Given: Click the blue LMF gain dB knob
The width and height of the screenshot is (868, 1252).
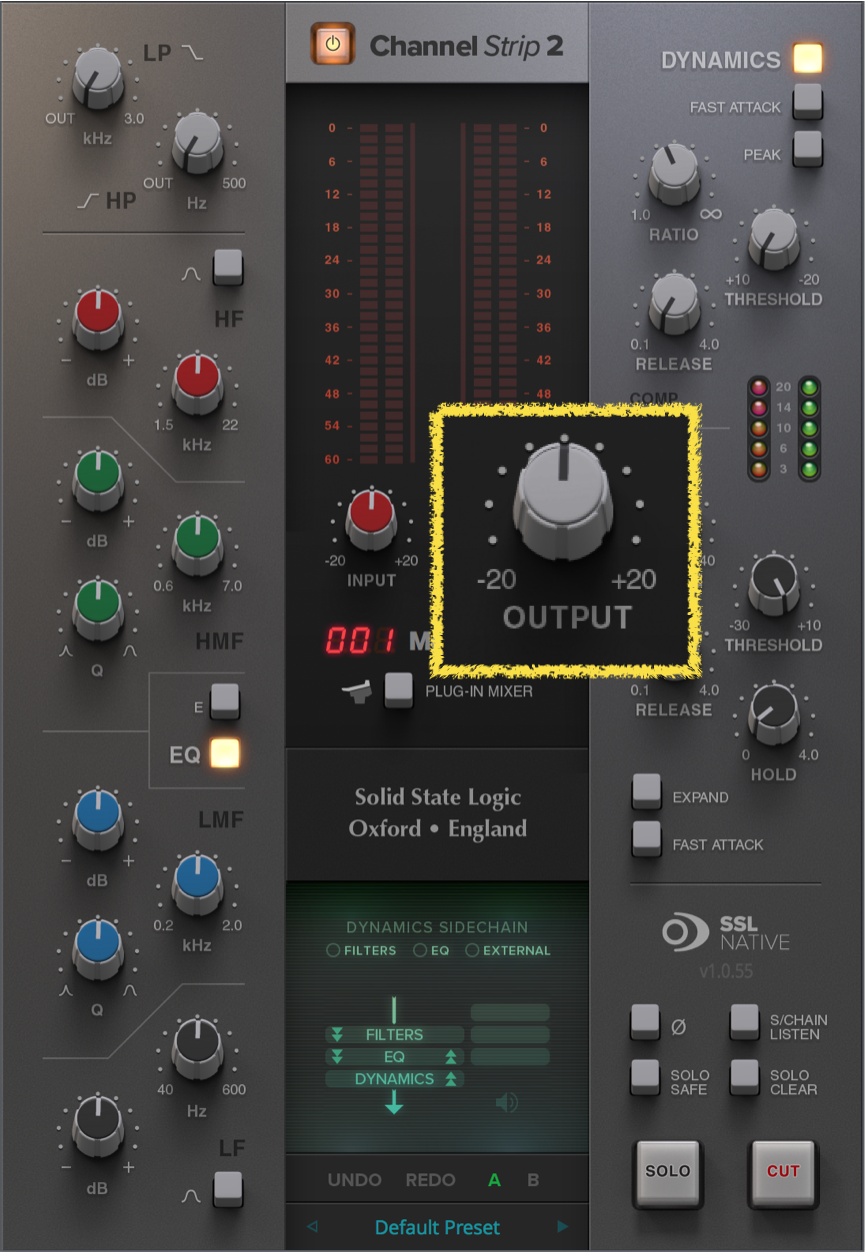Looking at the screenshot, I should coord(97,816).
